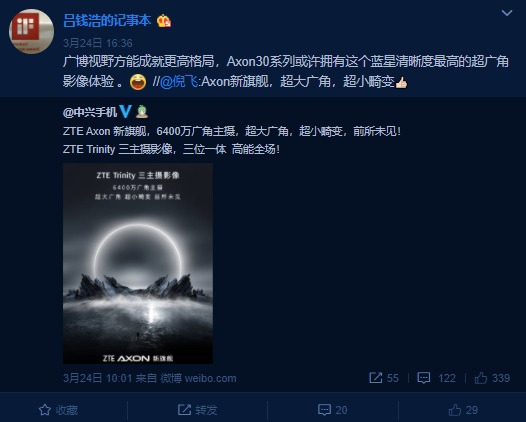Open 吕钱浩的记事本 username link
The width and height of the screenshot is (526, 422).
pos(107,20)
